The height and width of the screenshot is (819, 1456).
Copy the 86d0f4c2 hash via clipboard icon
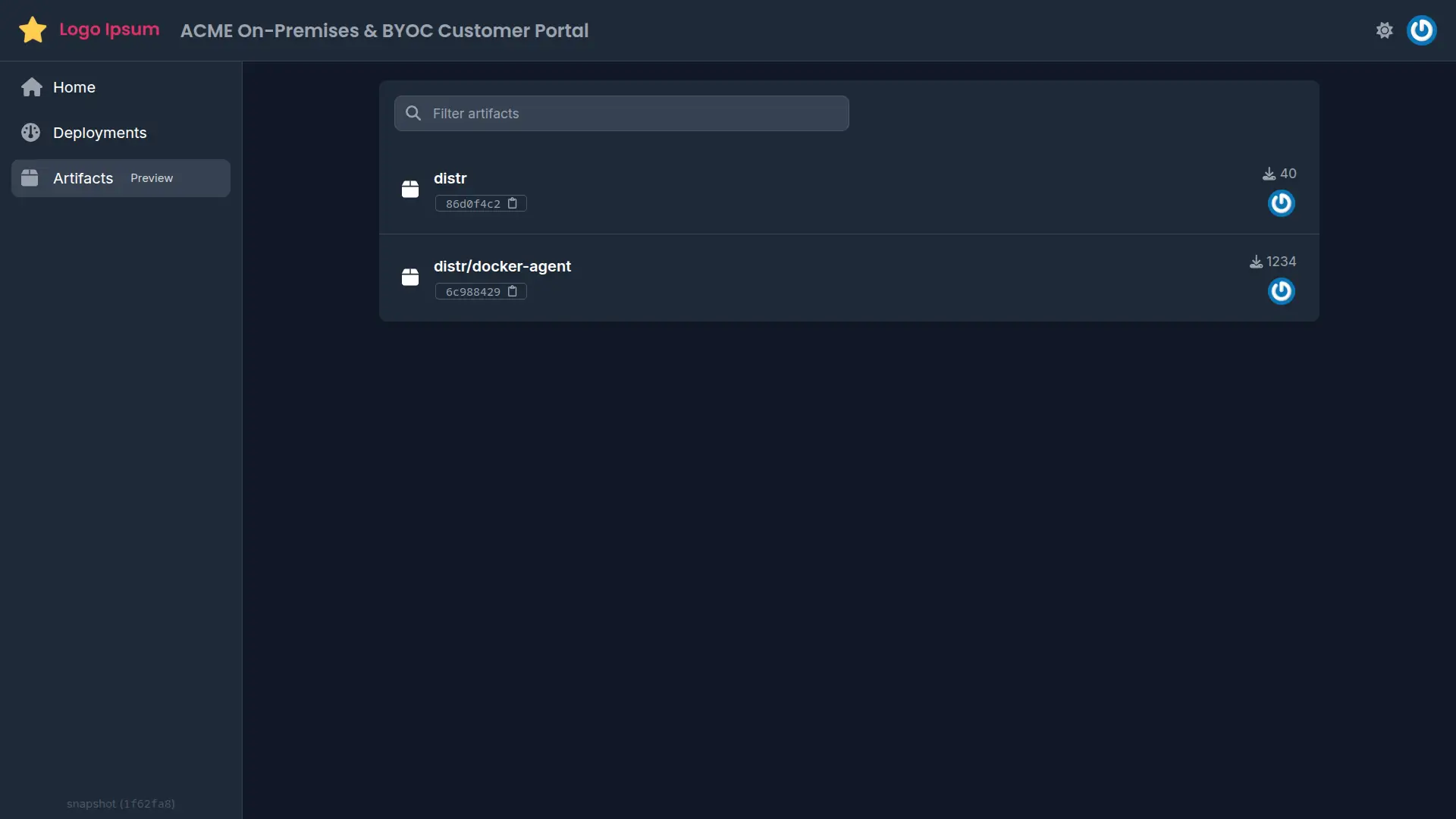point(513,203)
